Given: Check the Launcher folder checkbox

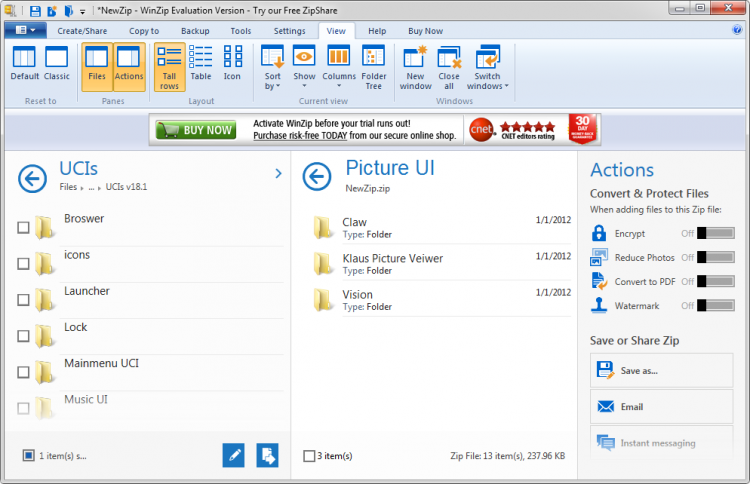Looking at the screenshot, I should 23,300.
